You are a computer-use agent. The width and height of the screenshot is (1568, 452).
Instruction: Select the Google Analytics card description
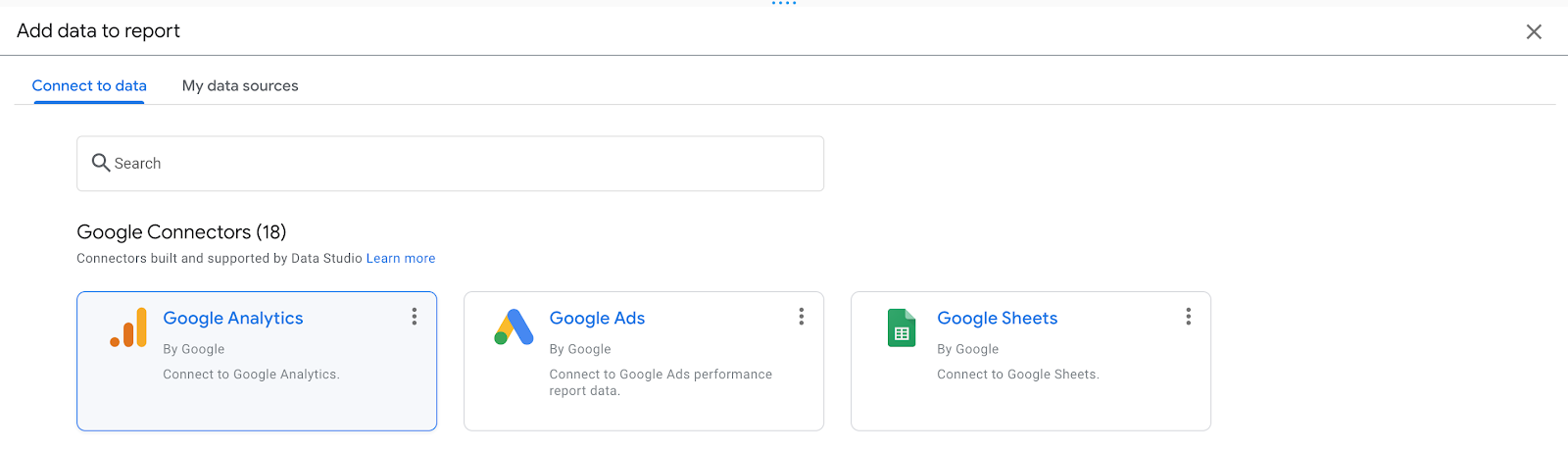click(251, 375)
